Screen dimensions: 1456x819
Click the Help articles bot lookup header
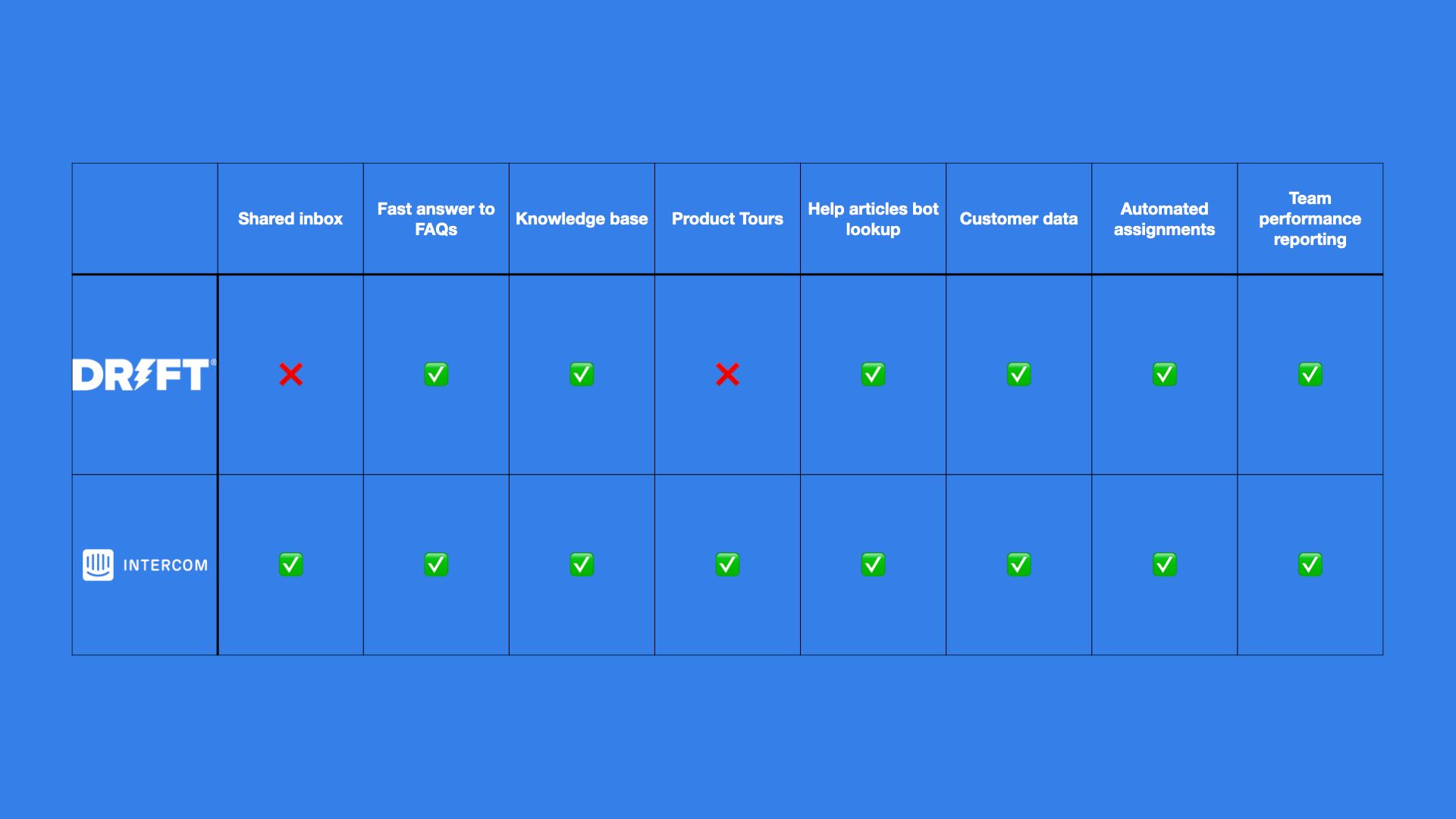(x=873, y=218)
